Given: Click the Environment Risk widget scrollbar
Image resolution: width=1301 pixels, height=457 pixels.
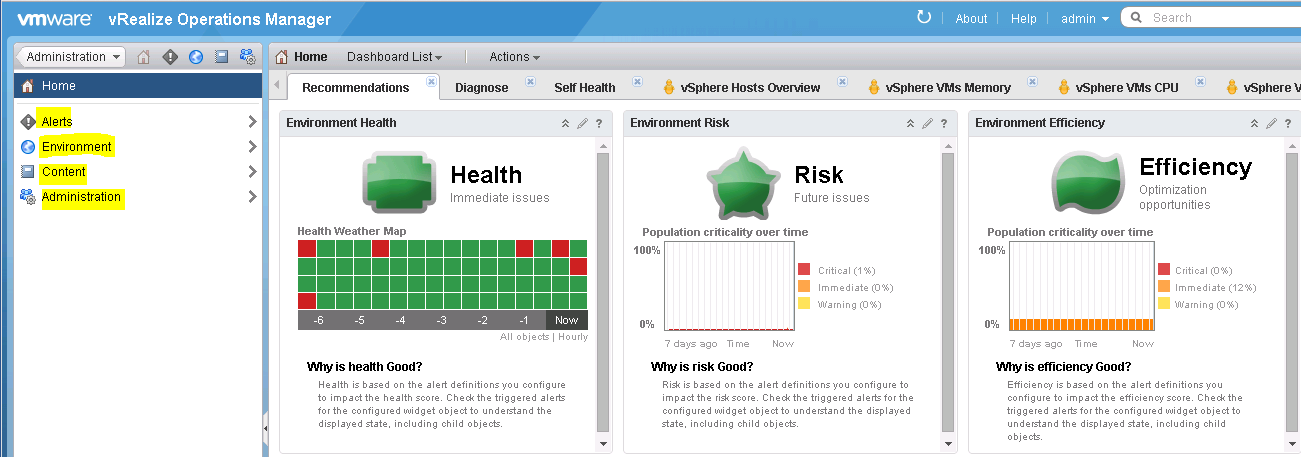Looking at the screenshot, I should (x=948, y=292).
